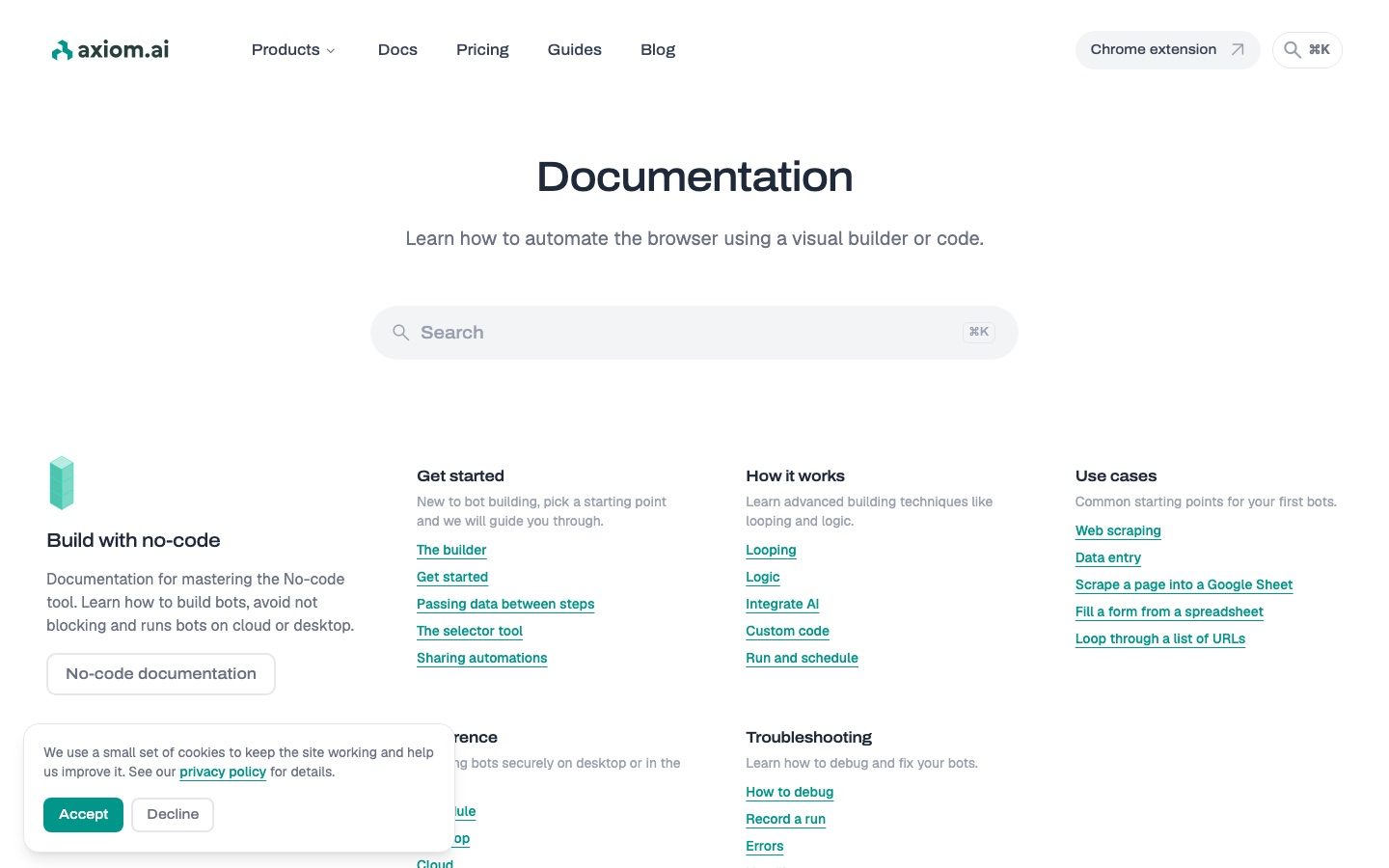Open The builder link
This screenshot has width=1389, height=868.
coord(451,550)
